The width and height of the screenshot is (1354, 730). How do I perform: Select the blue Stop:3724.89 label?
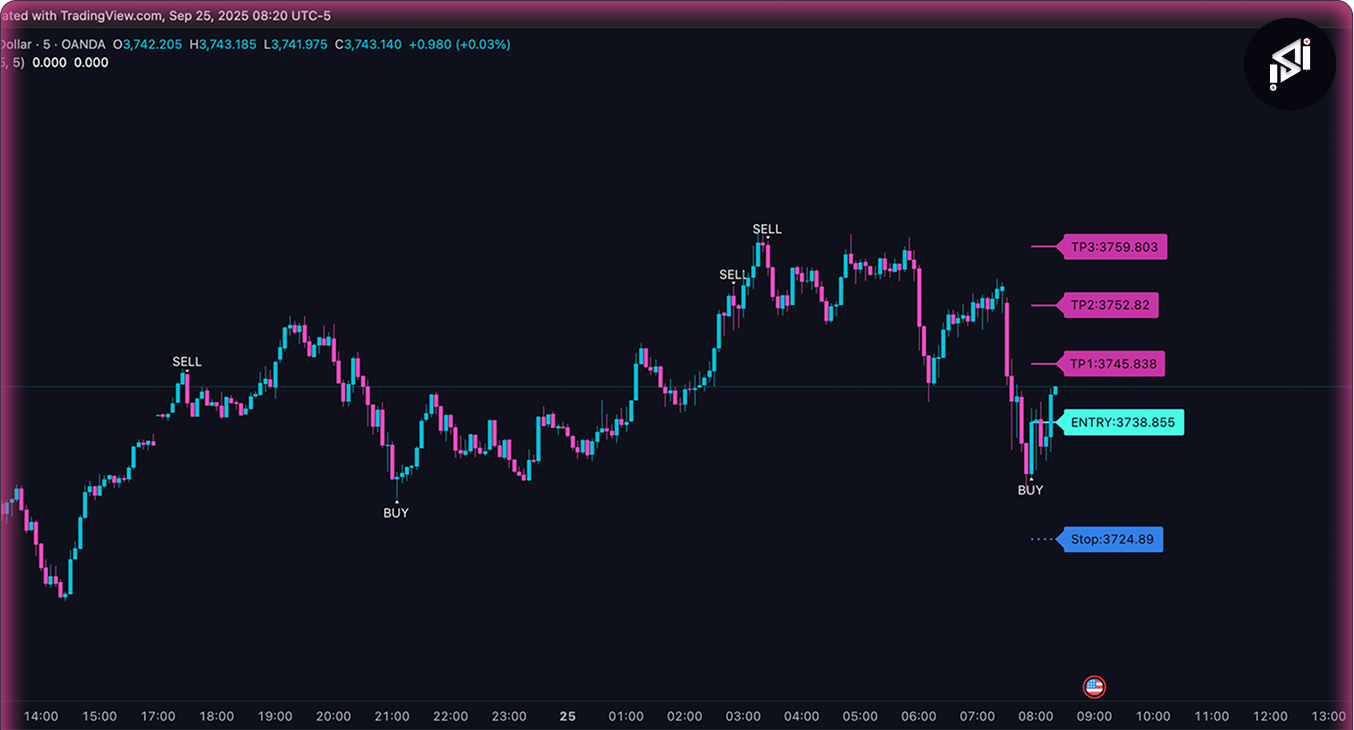[1111, 540]
